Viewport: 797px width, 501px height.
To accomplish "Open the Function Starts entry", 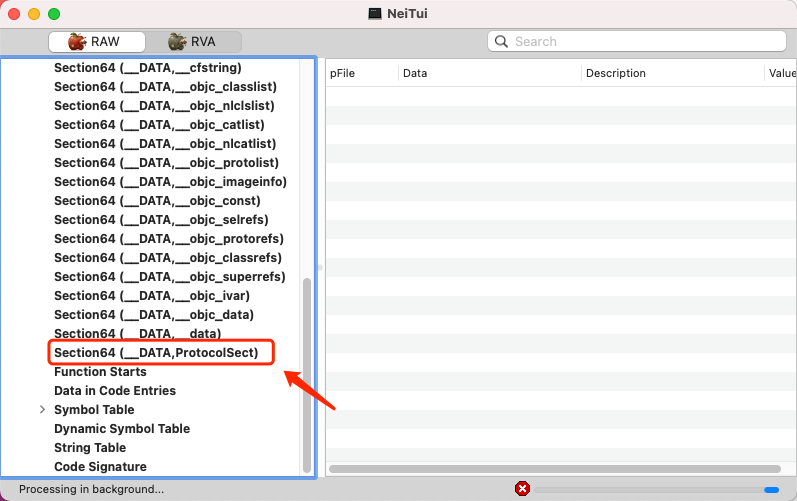I will click(100, 371).
